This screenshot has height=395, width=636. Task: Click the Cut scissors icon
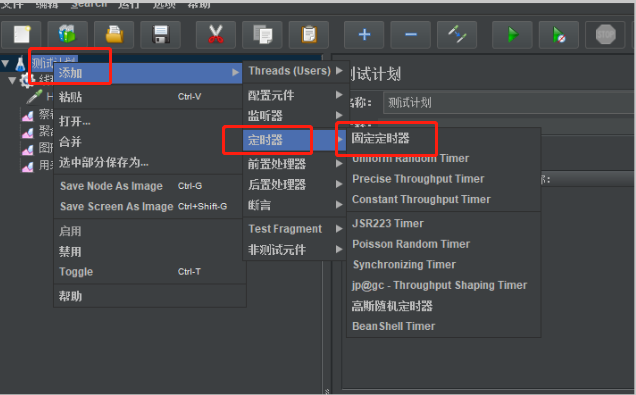point(216,34)
